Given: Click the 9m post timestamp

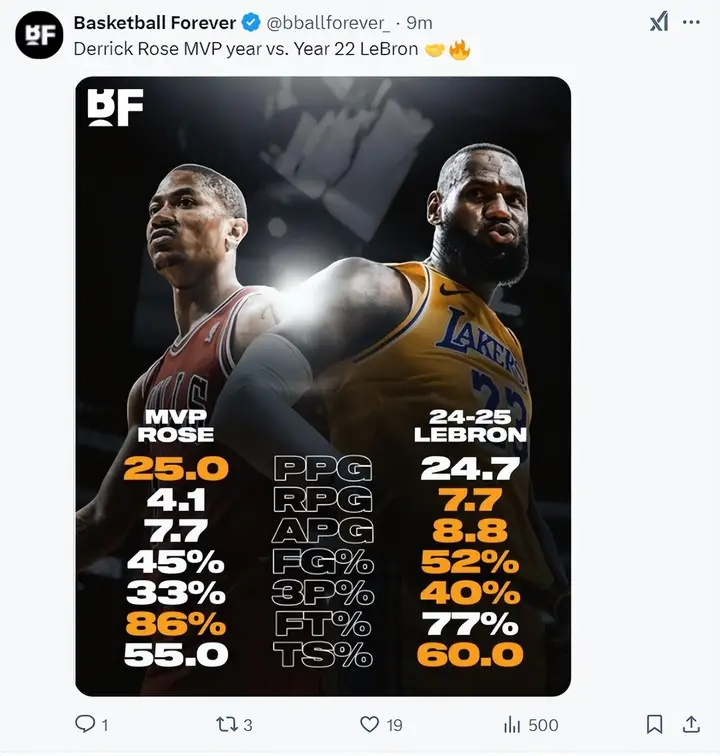Looking at the screenshot, I should [419, 23].
